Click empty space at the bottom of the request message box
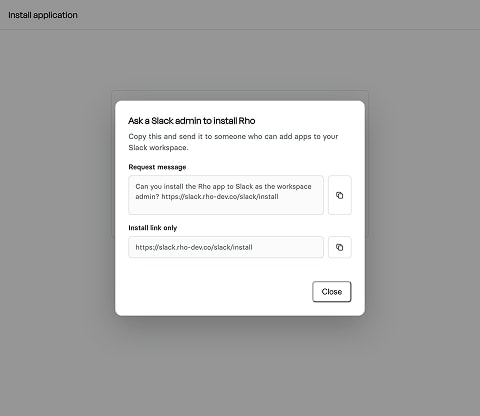This screenshot has height=416, width=480. 226,207
